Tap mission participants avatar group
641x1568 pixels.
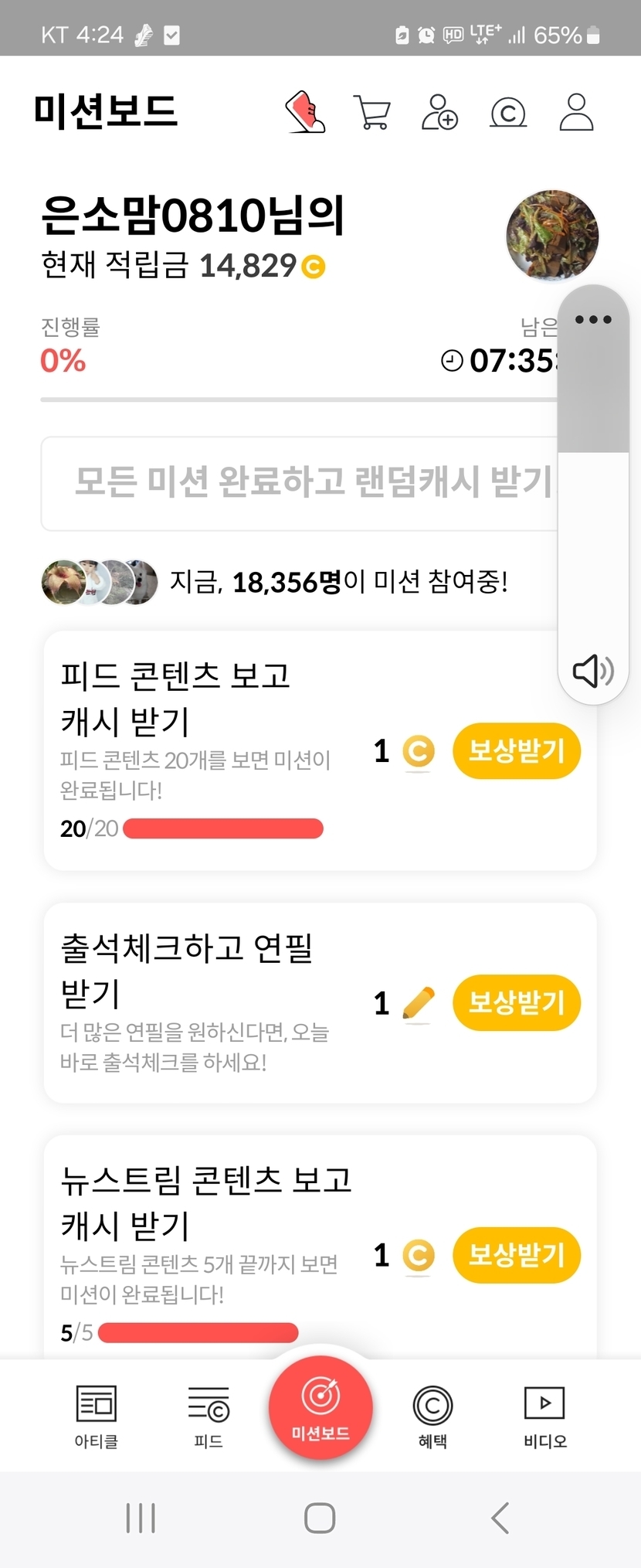[99, 582]
